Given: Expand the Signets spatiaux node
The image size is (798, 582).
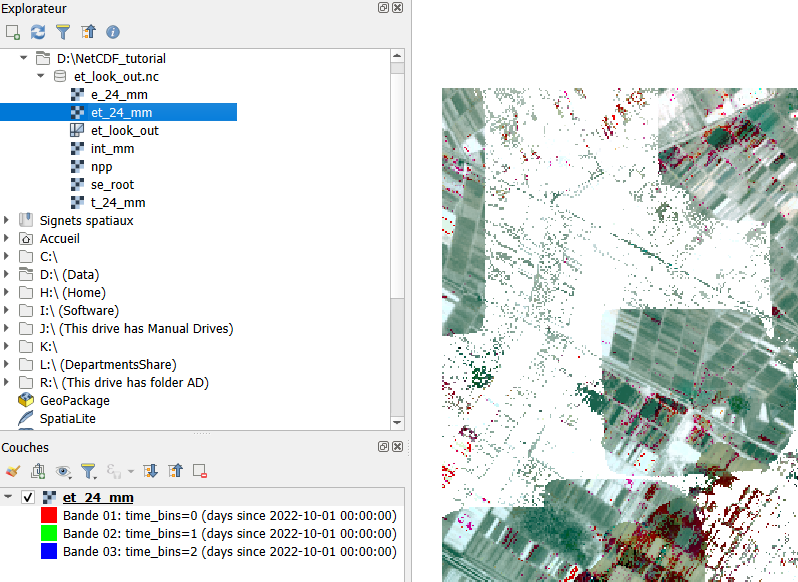Looking at the screenshot, I should 8,221.
